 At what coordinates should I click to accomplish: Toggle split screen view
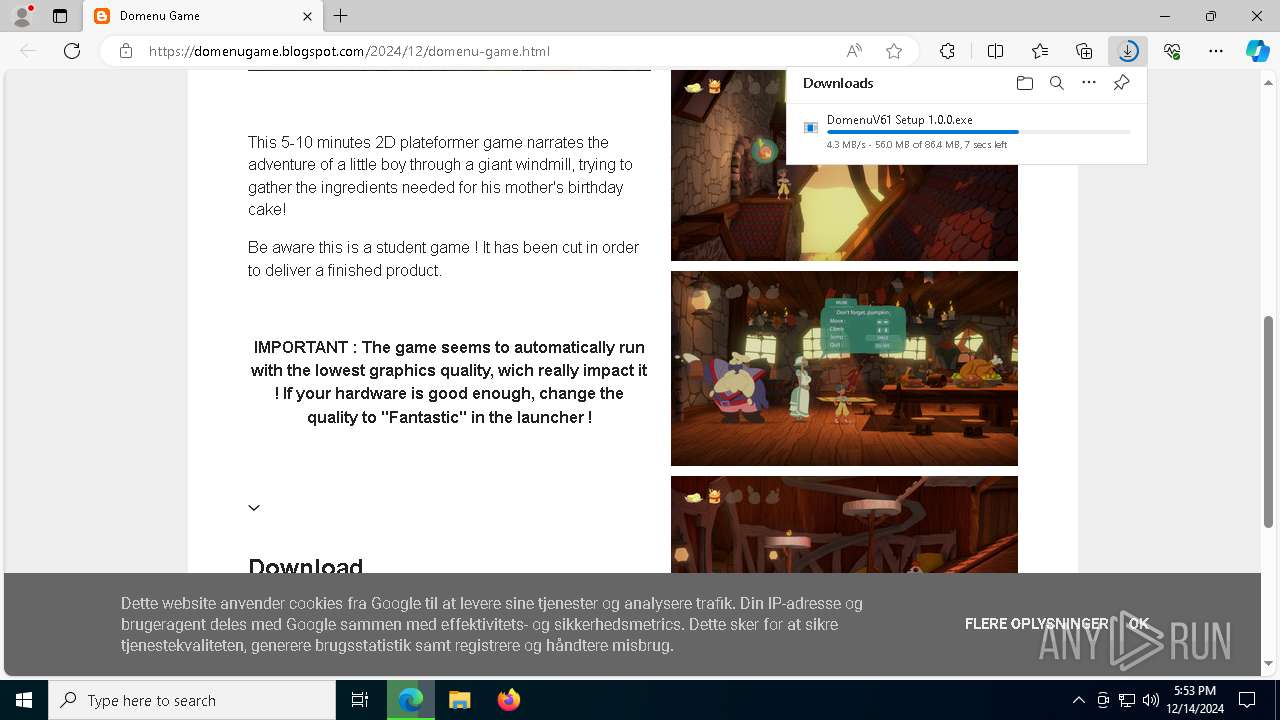(995, 51)
